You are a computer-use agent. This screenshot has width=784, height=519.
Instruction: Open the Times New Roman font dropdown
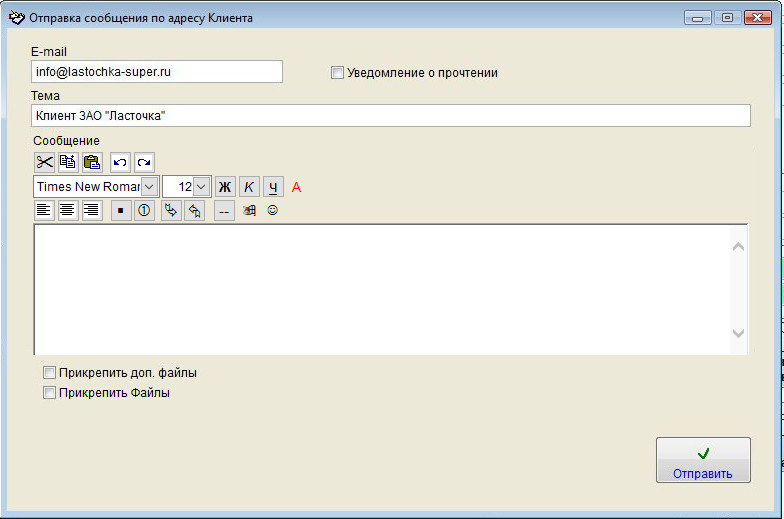click(x=150, y=187)
